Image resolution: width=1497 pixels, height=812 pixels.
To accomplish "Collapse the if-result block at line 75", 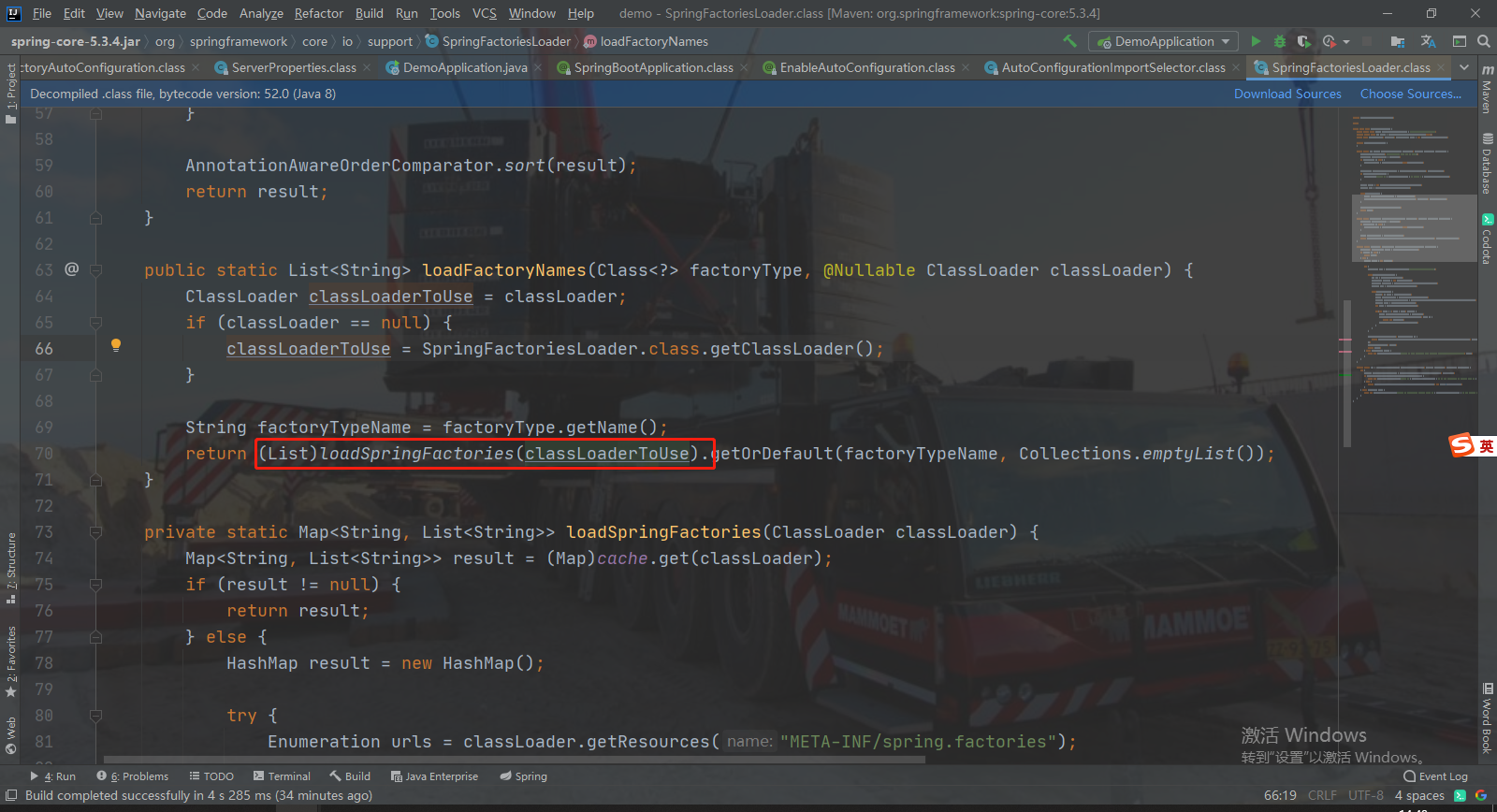I will coord(96,585).
